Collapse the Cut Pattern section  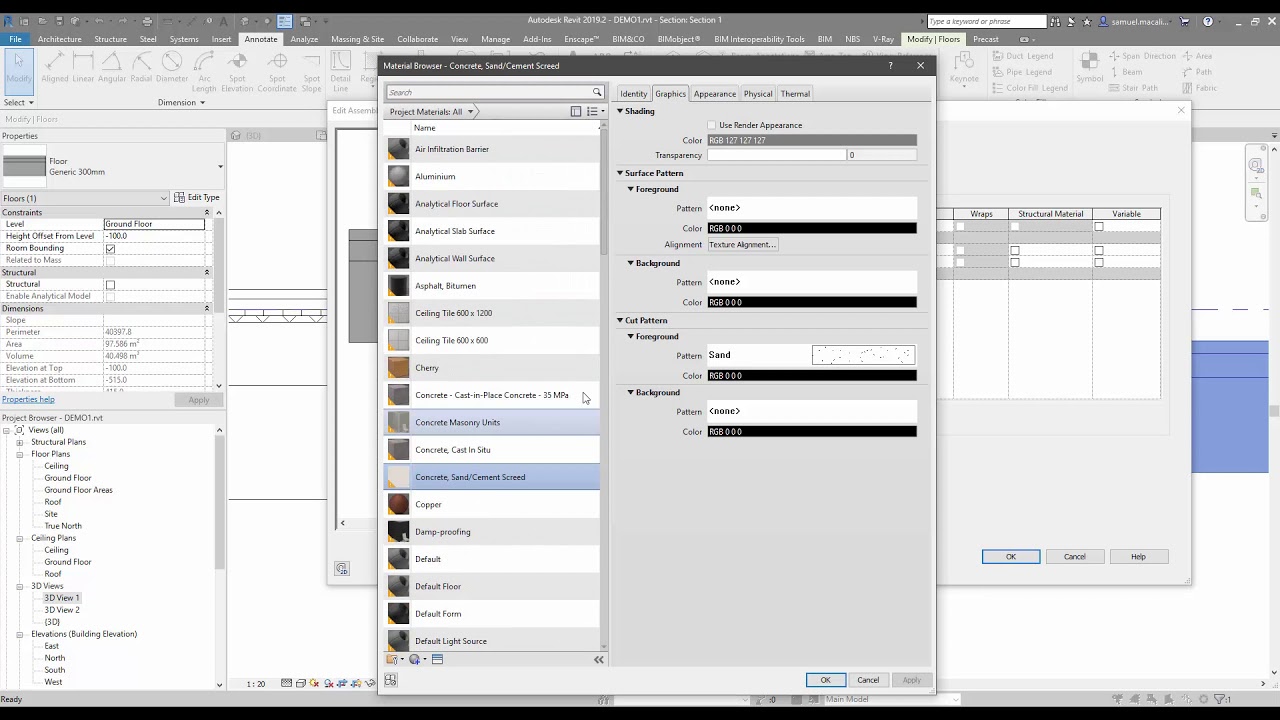tap(620, 320)
